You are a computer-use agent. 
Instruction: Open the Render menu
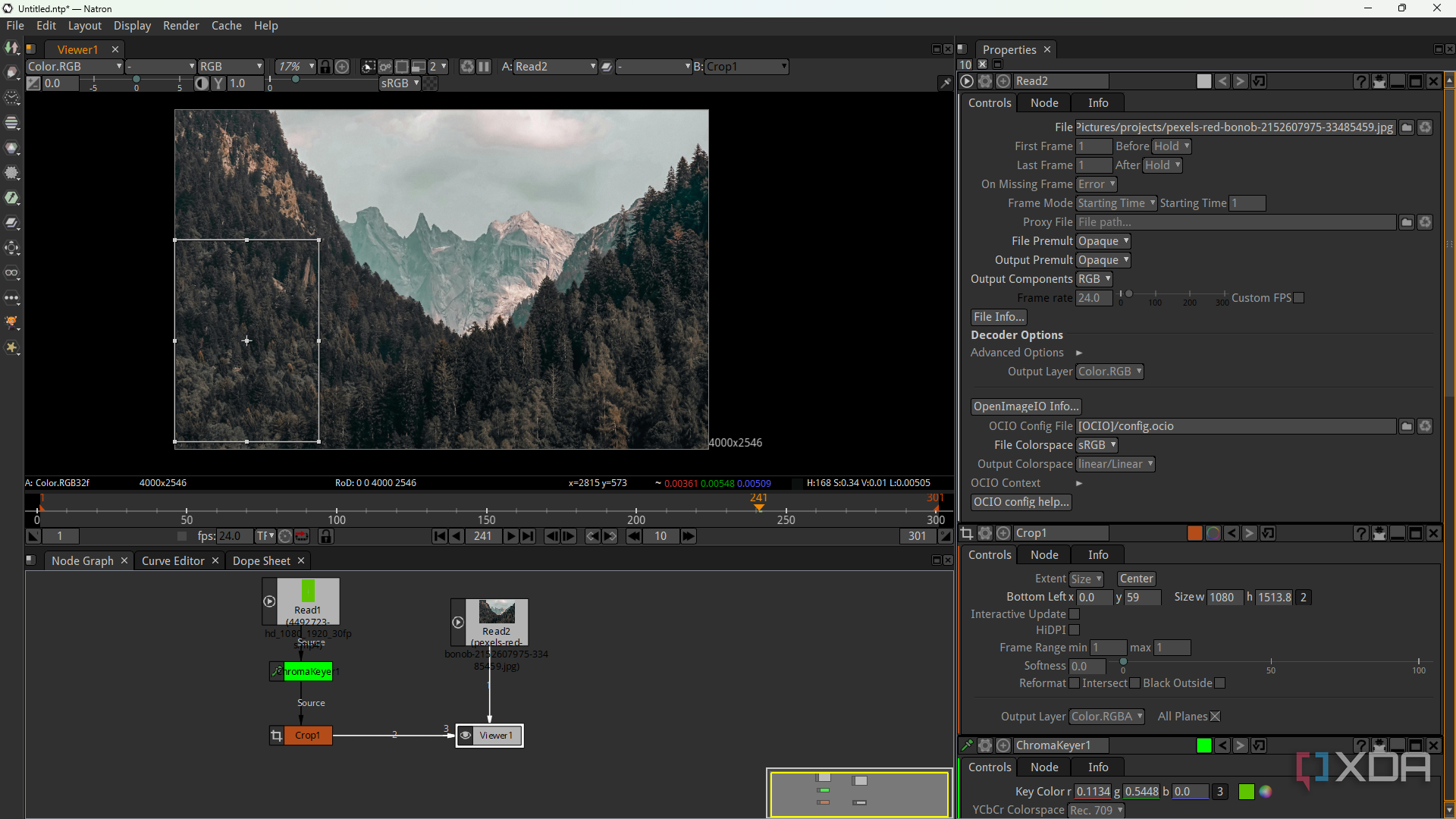click(x=180, y=26)
